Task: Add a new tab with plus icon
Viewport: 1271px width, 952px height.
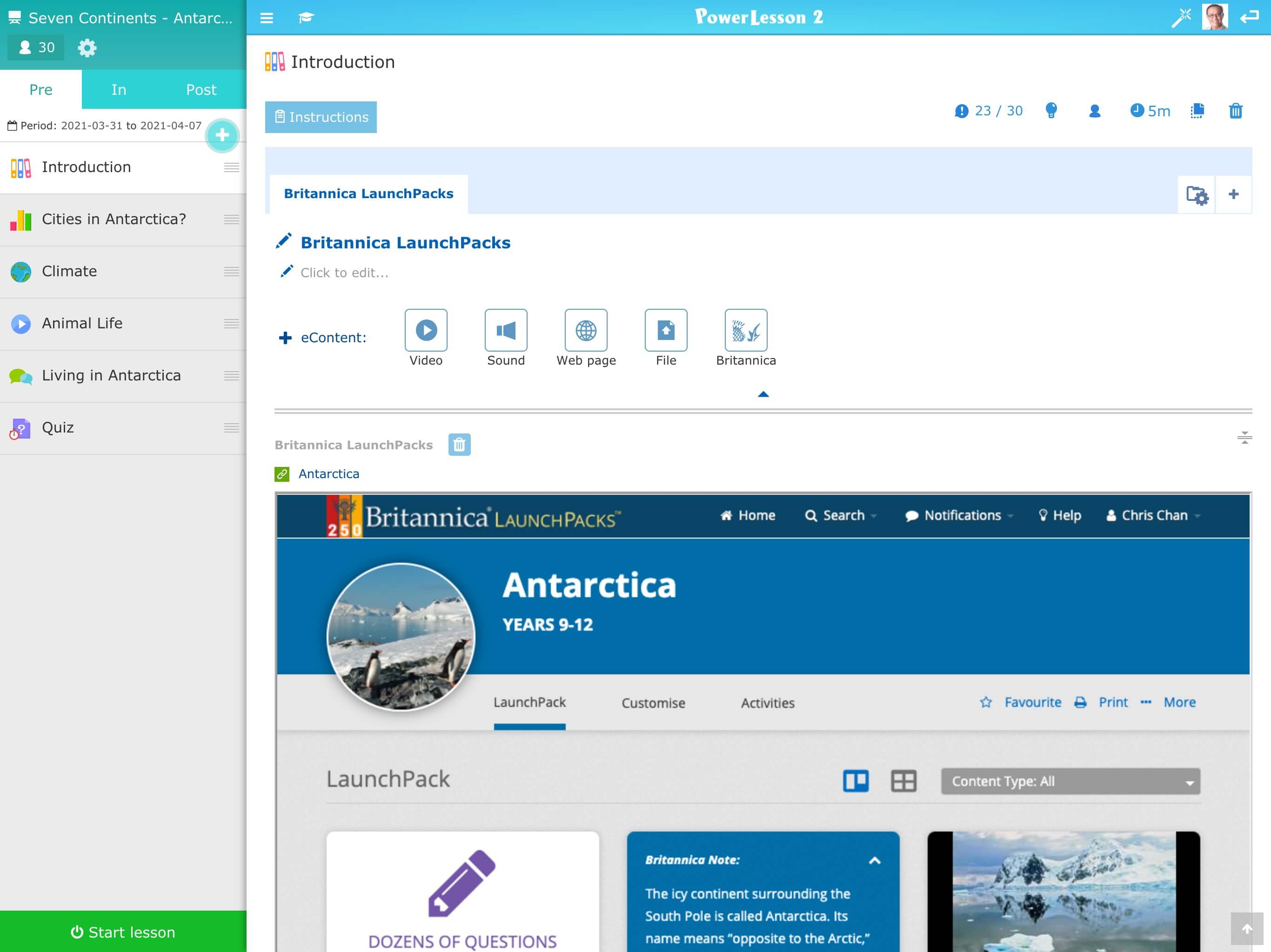Action: pos(1233,195)
